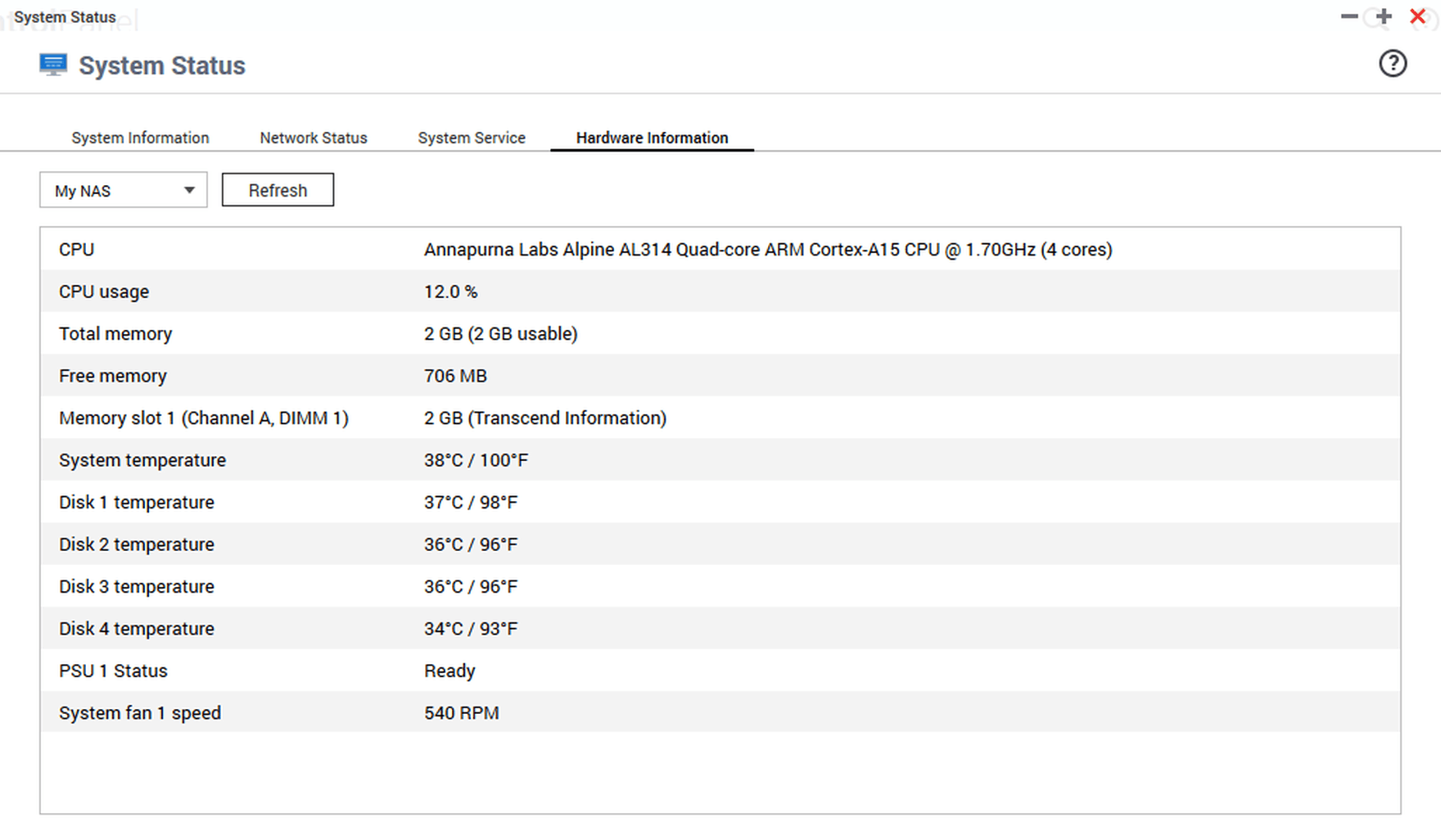Switch to the System Information tab
The height and width of the screenshot is (840, 1441).
(140, 138)
